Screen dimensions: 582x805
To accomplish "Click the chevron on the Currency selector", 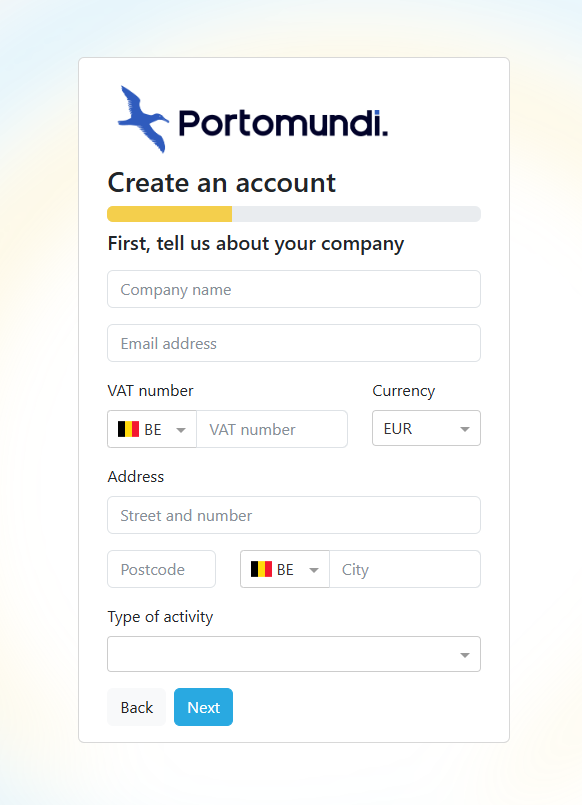I will coord(464,428).
